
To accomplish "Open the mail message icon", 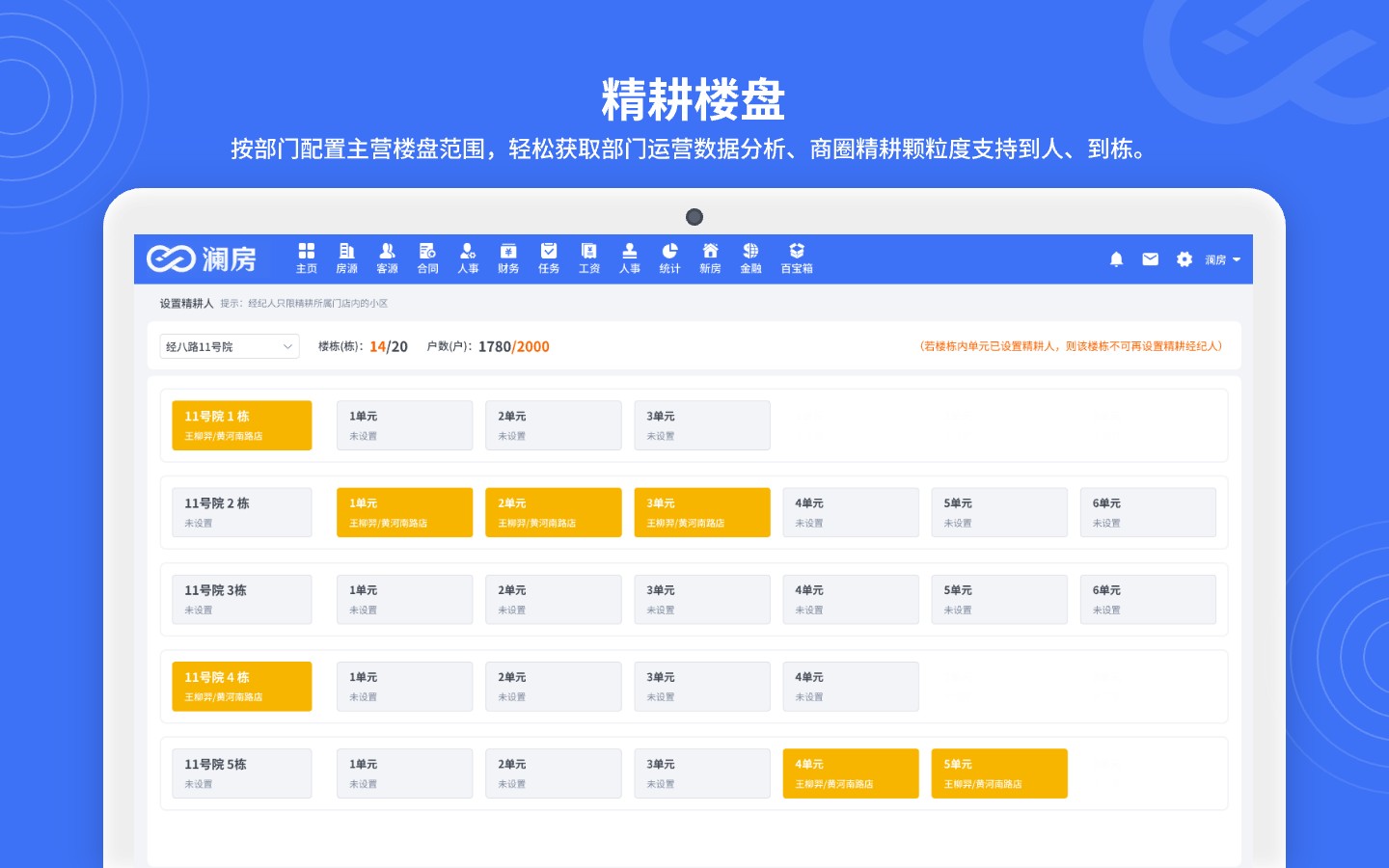I will 1150,258.
